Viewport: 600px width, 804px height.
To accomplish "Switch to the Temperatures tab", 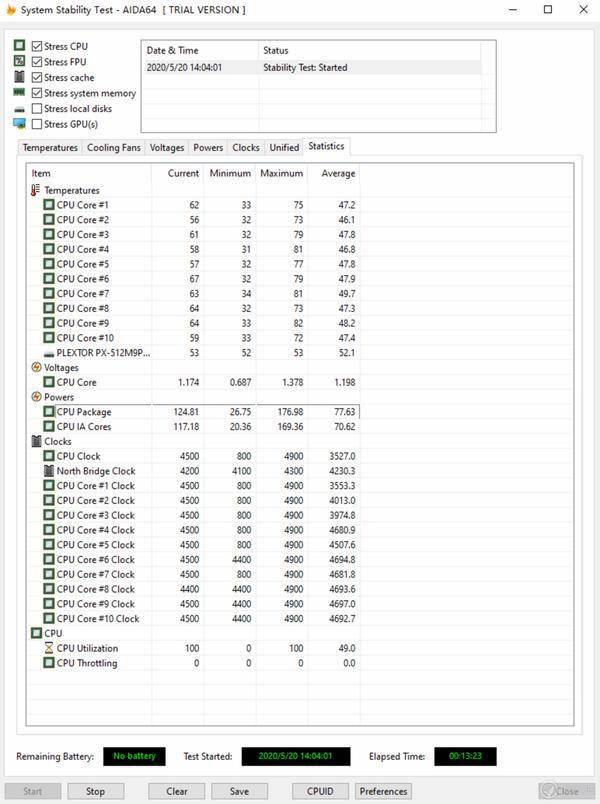I will point(50,148).
